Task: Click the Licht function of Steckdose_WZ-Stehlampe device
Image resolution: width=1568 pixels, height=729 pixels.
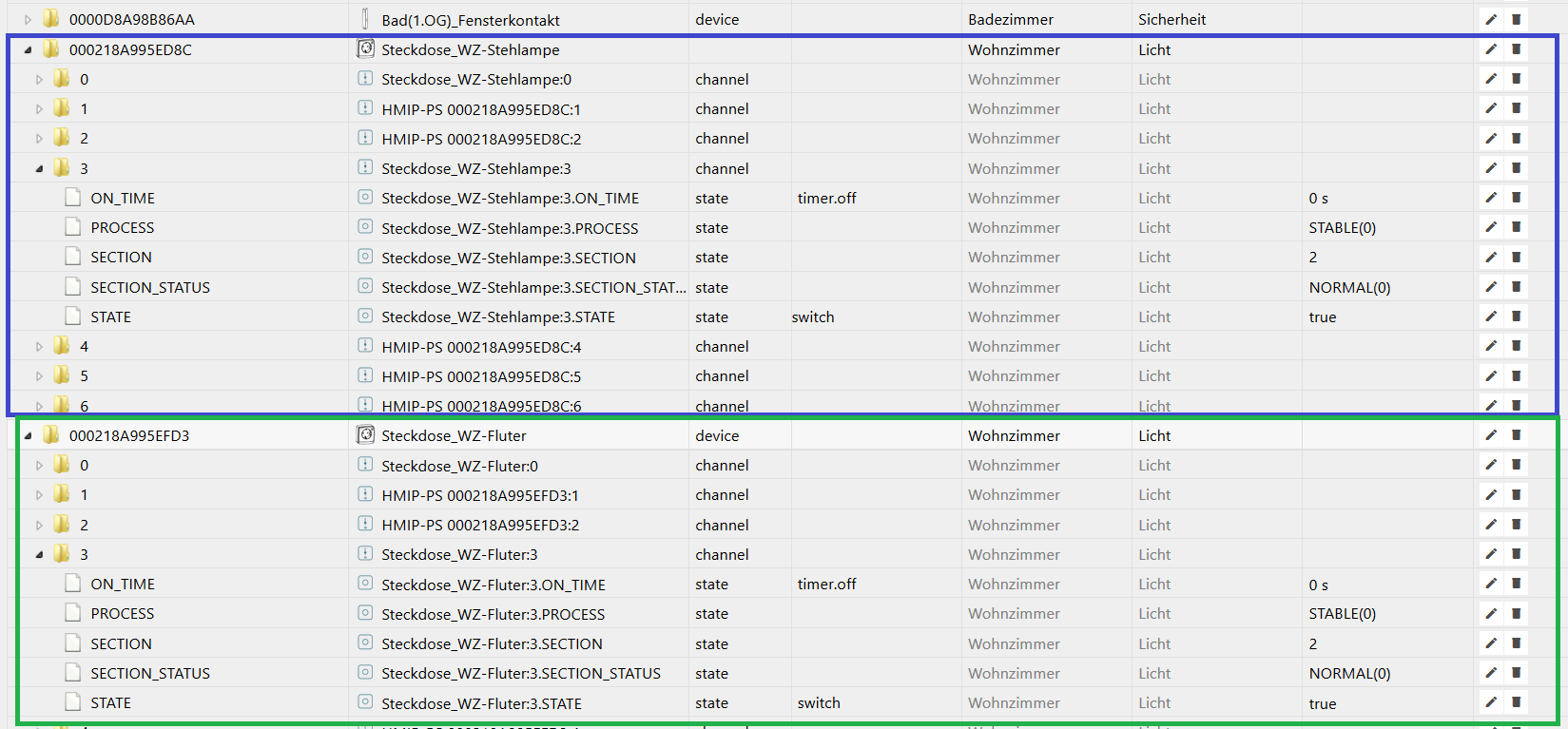Action: coord(1154,49)
